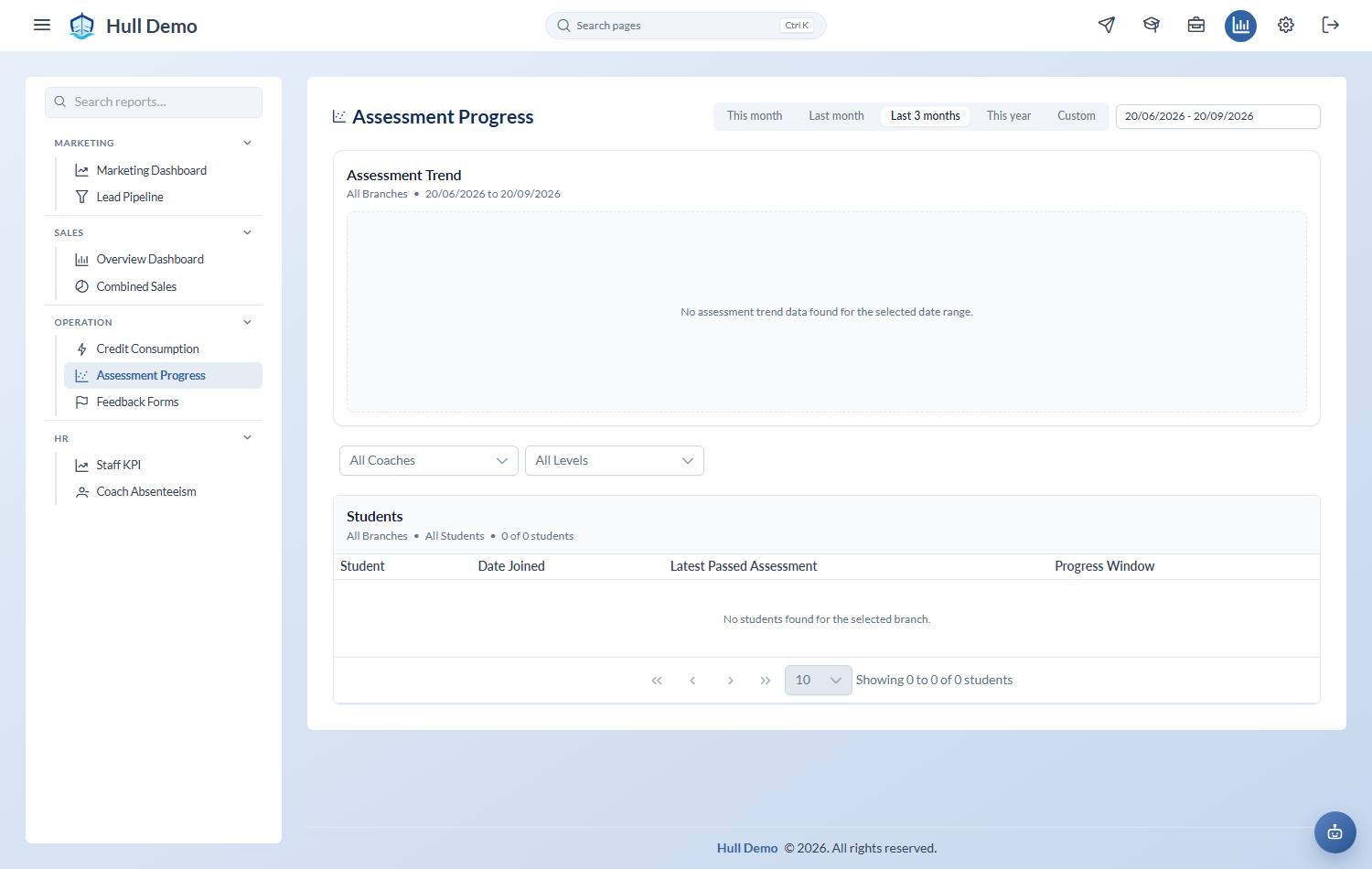This screenshot has width=1372, height=869.
Task: Open the briefcase icon in header
Action: tap(1196, 25)
